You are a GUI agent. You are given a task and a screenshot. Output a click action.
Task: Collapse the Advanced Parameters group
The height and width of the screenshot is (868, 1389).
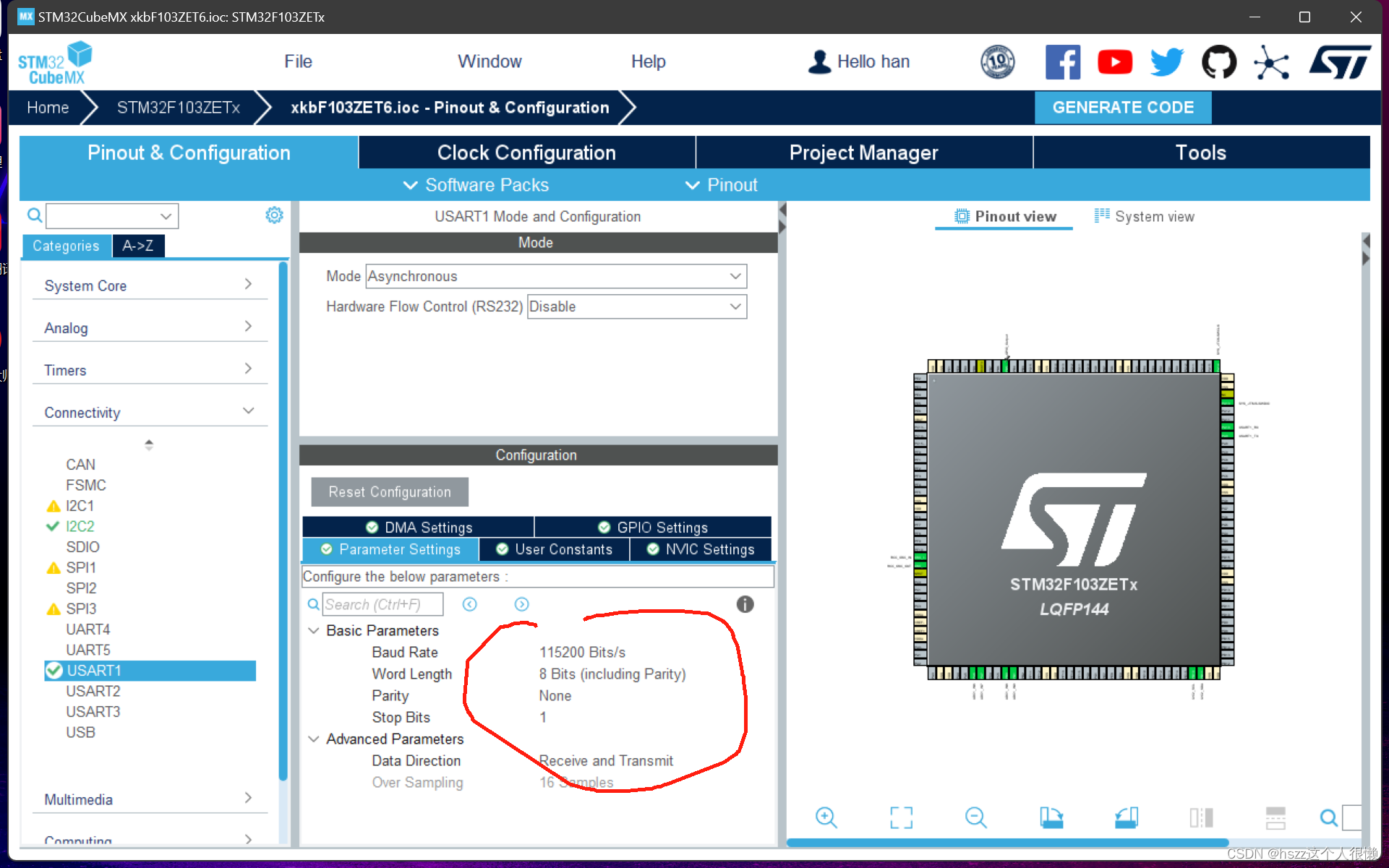tap(314, 739)
